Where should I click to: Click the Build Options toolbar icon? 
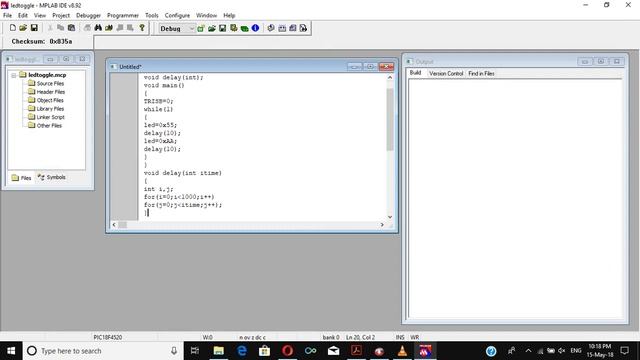pos(233,28)
